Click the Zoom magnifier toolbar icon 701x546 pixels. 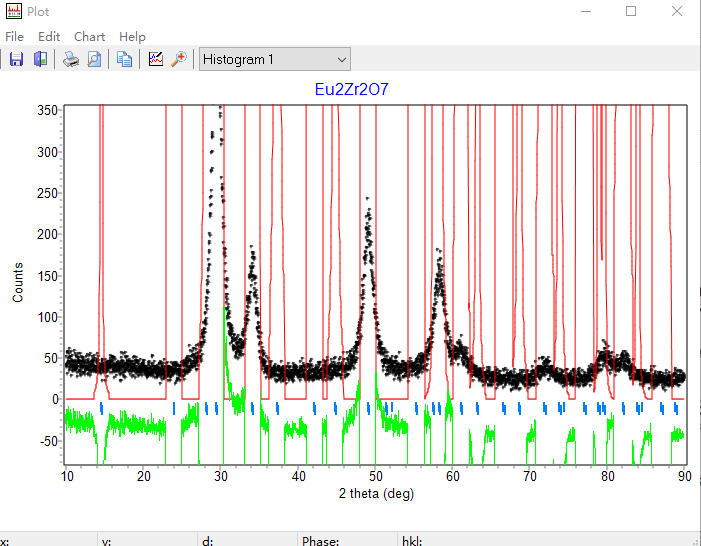(179, 59)
